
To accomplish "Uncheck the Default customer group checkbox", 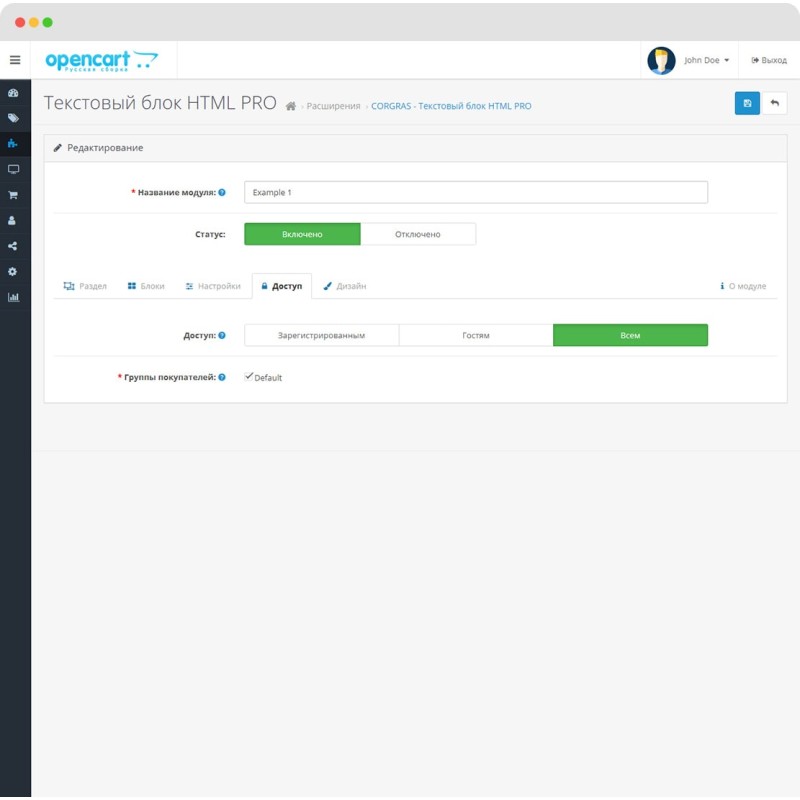I will point(248,377).
